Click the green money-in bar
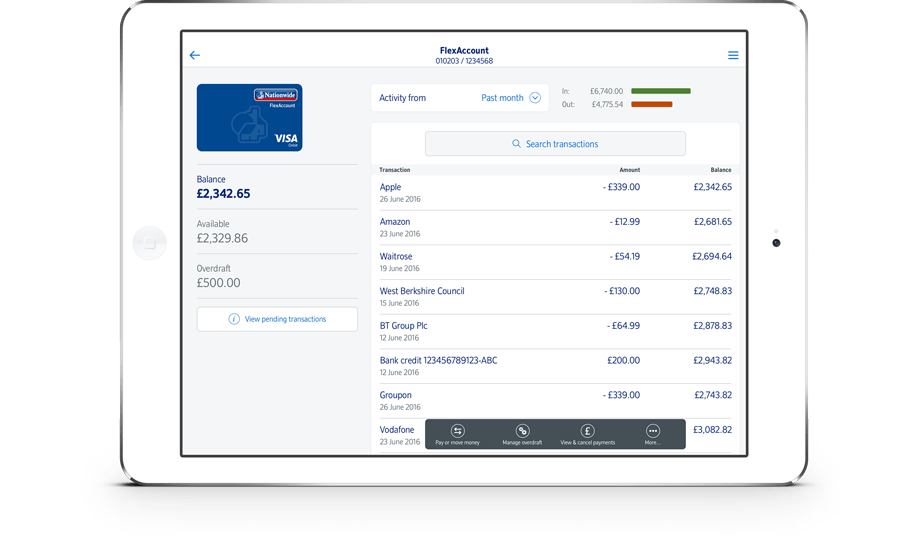Viewport: 920px width, 538px height. [x=660, y=91]
